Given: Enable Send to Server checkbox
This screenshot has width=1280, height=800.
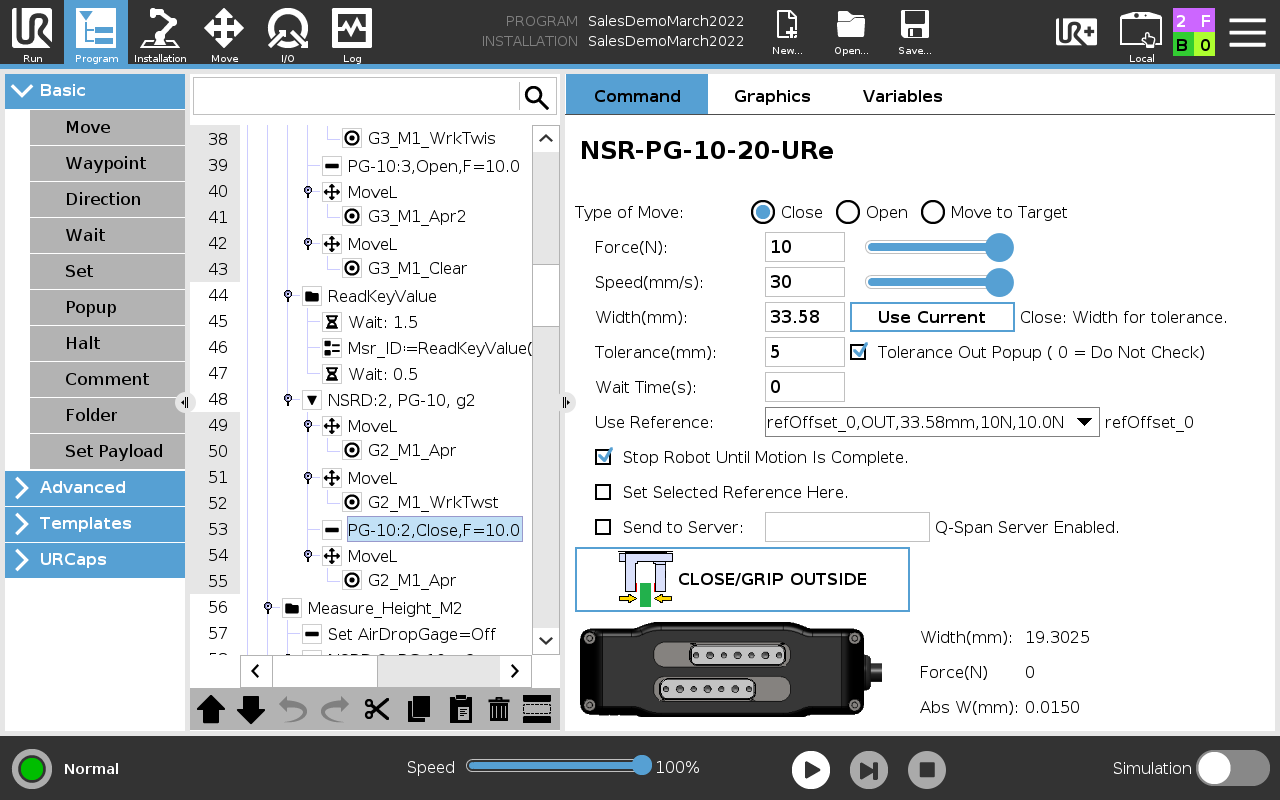Looking at the screenshot, I should tap(603, 527).
